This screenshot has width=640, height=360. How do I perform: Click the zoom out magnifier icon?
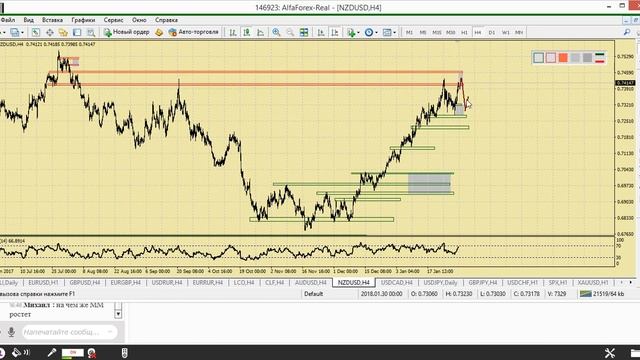(x=290, y=32)
